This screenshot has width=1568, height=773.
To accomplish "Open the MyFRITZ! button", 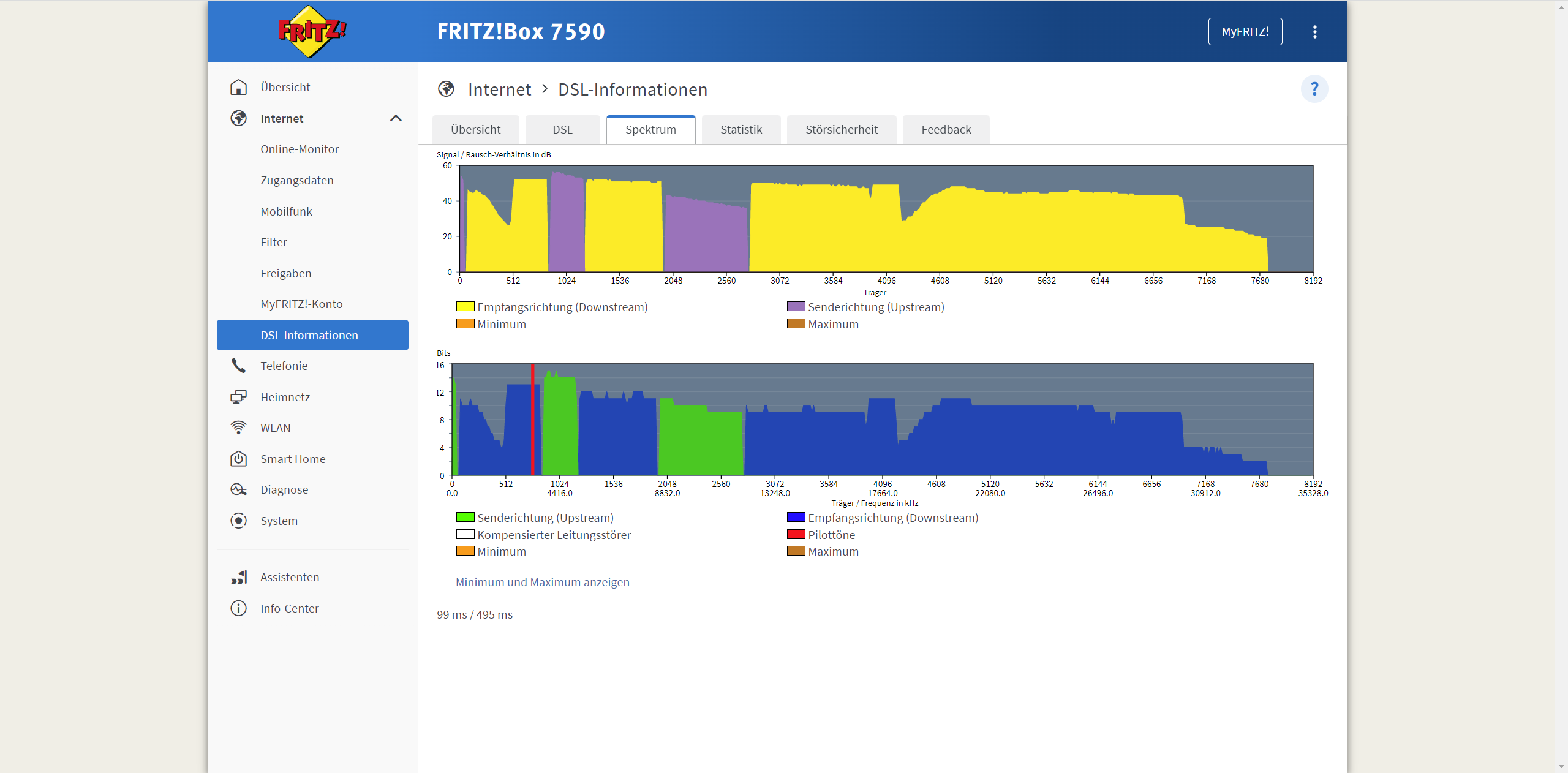I will (1245, 32).
